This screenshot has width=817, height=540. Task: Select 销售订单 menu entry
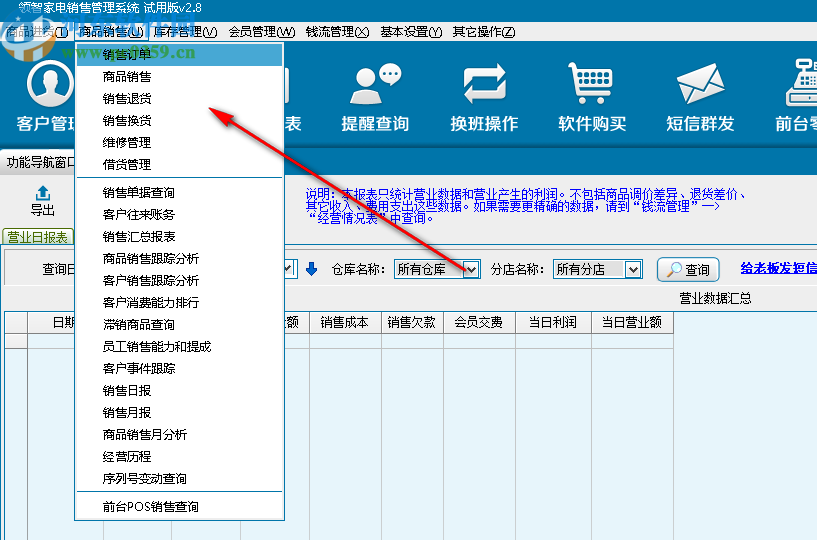click(x=179, y=55)
